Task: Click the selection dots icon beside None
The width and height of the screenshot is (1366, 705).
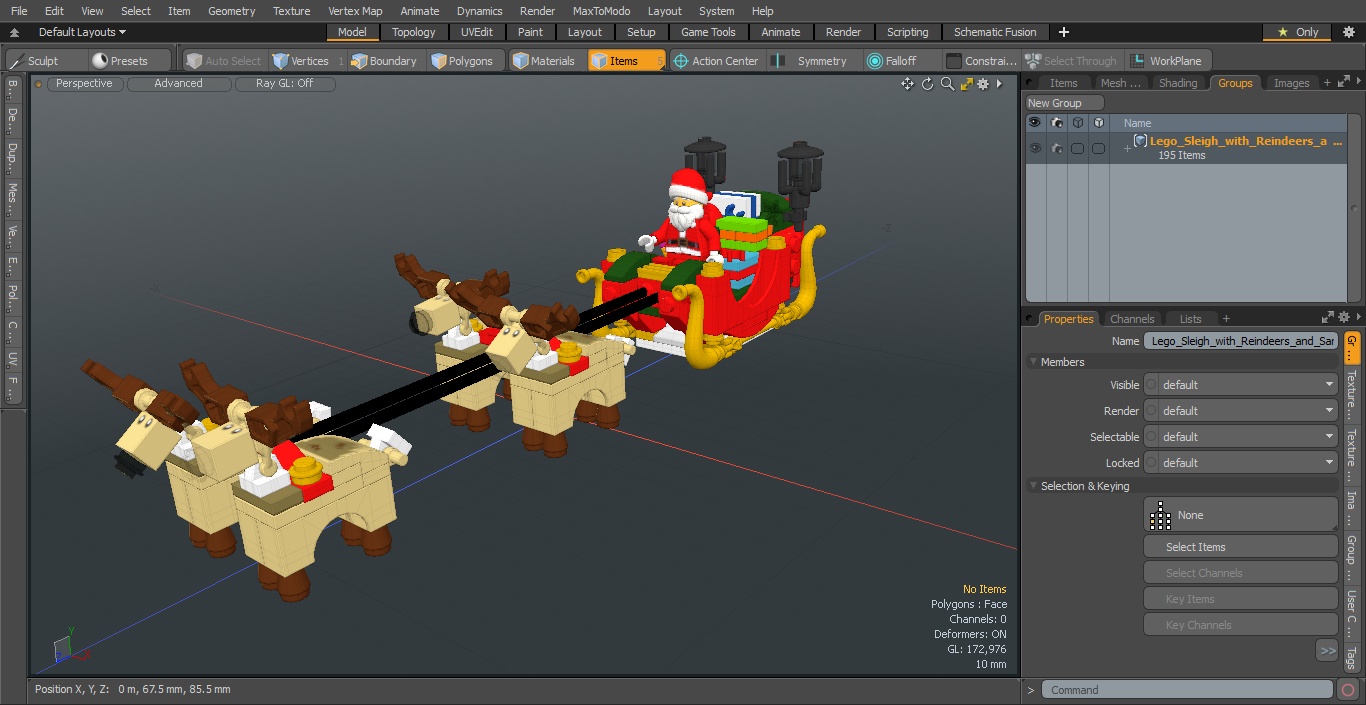Action: [1160, 515]
